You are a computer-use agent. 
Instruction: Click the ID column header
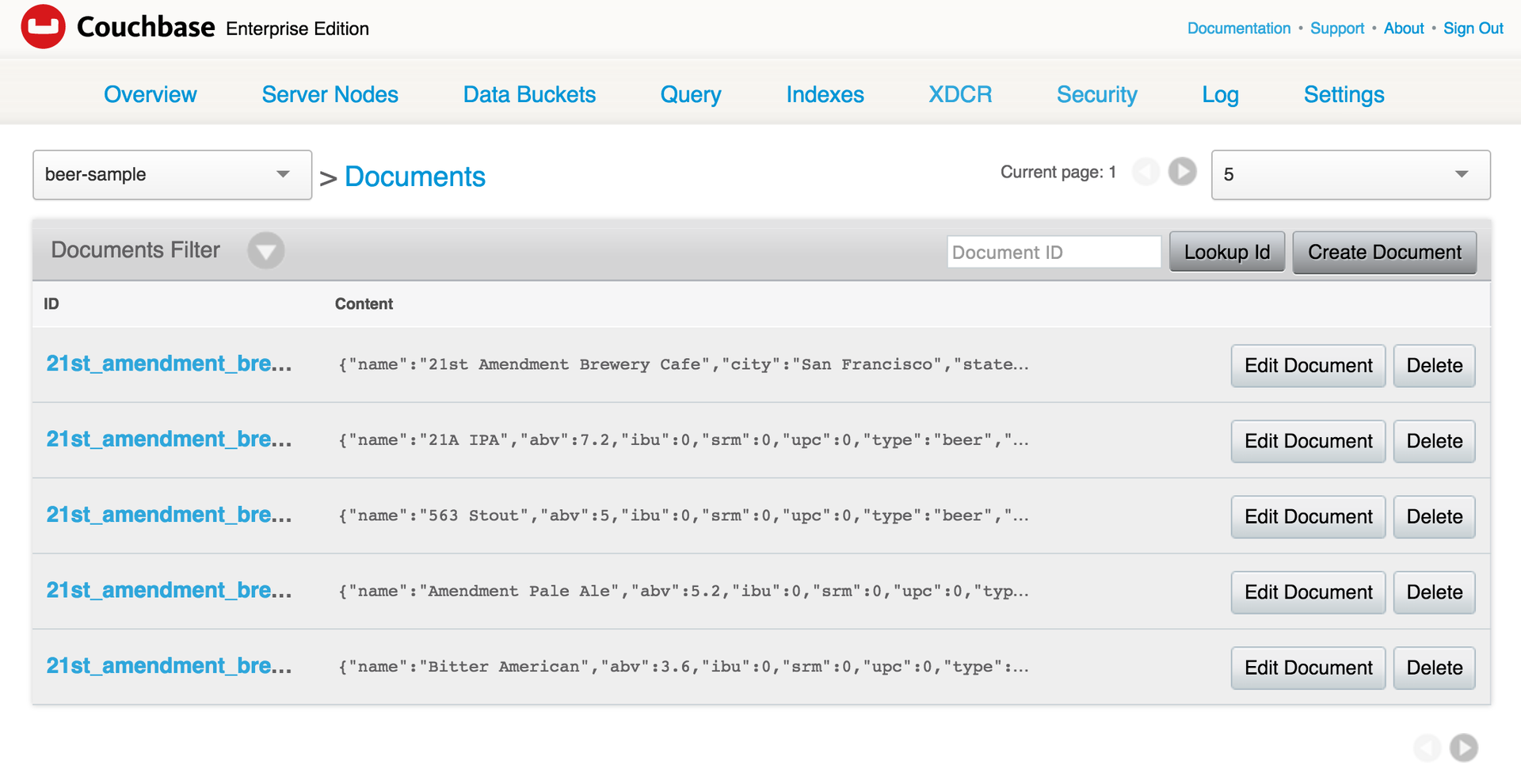tap(51, 304)
